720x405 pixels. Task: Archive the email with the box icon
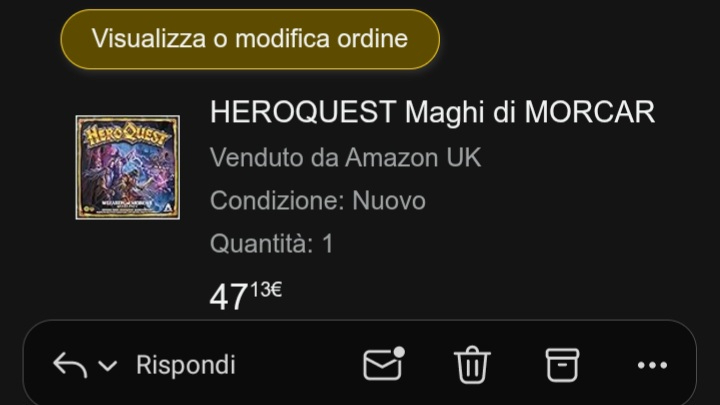(562, 365)
